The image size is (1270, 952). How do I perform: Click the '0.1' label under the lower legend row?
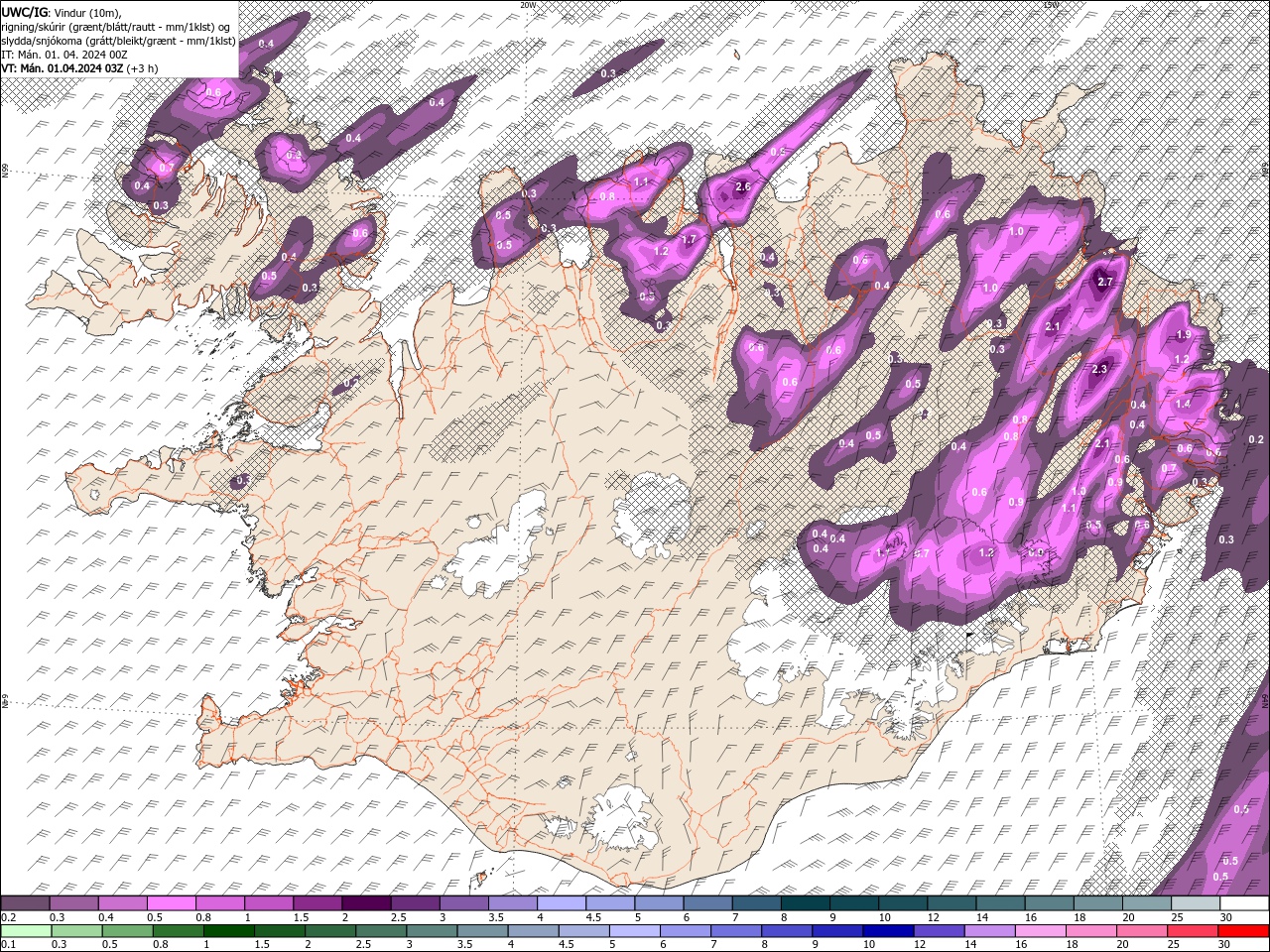pos(7,945)
